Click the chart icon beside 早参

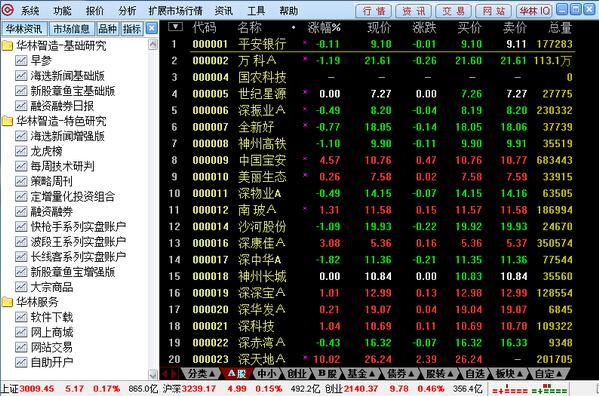point(21,60)
